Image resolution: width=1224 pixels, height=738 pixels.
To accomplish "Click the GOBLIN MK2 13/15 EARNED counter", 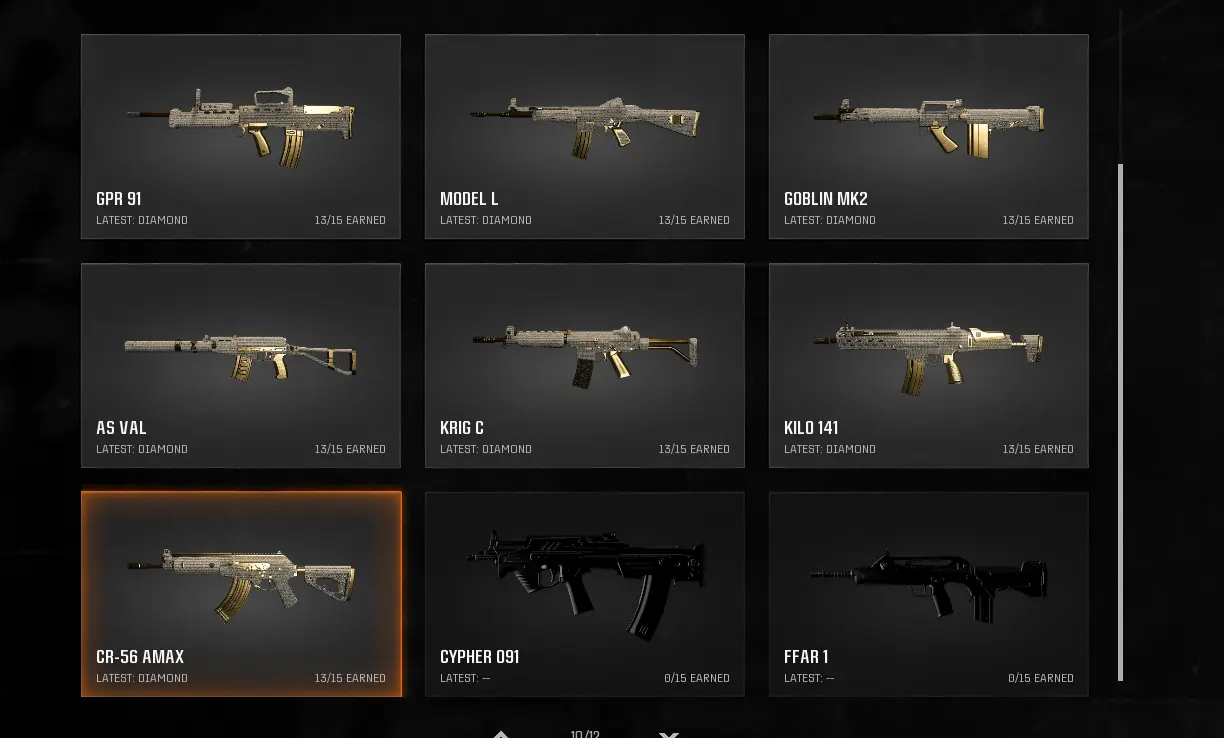I will 1038,220.
